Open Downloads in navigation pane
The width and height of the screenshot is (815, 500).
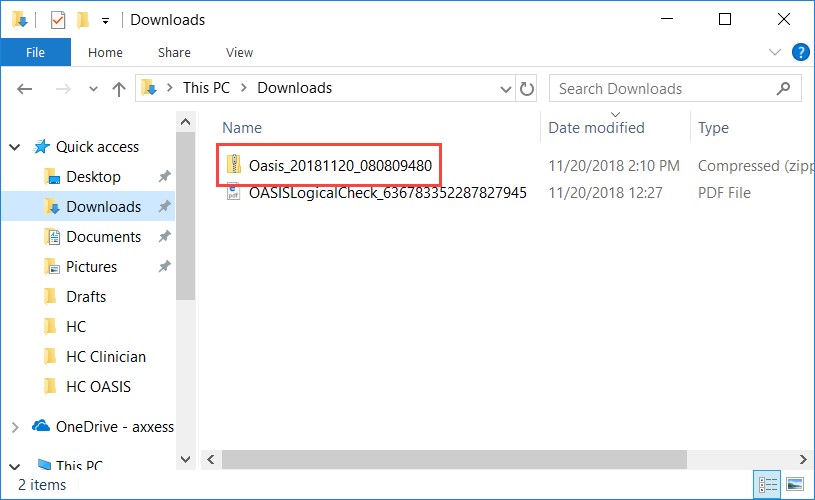103,207
